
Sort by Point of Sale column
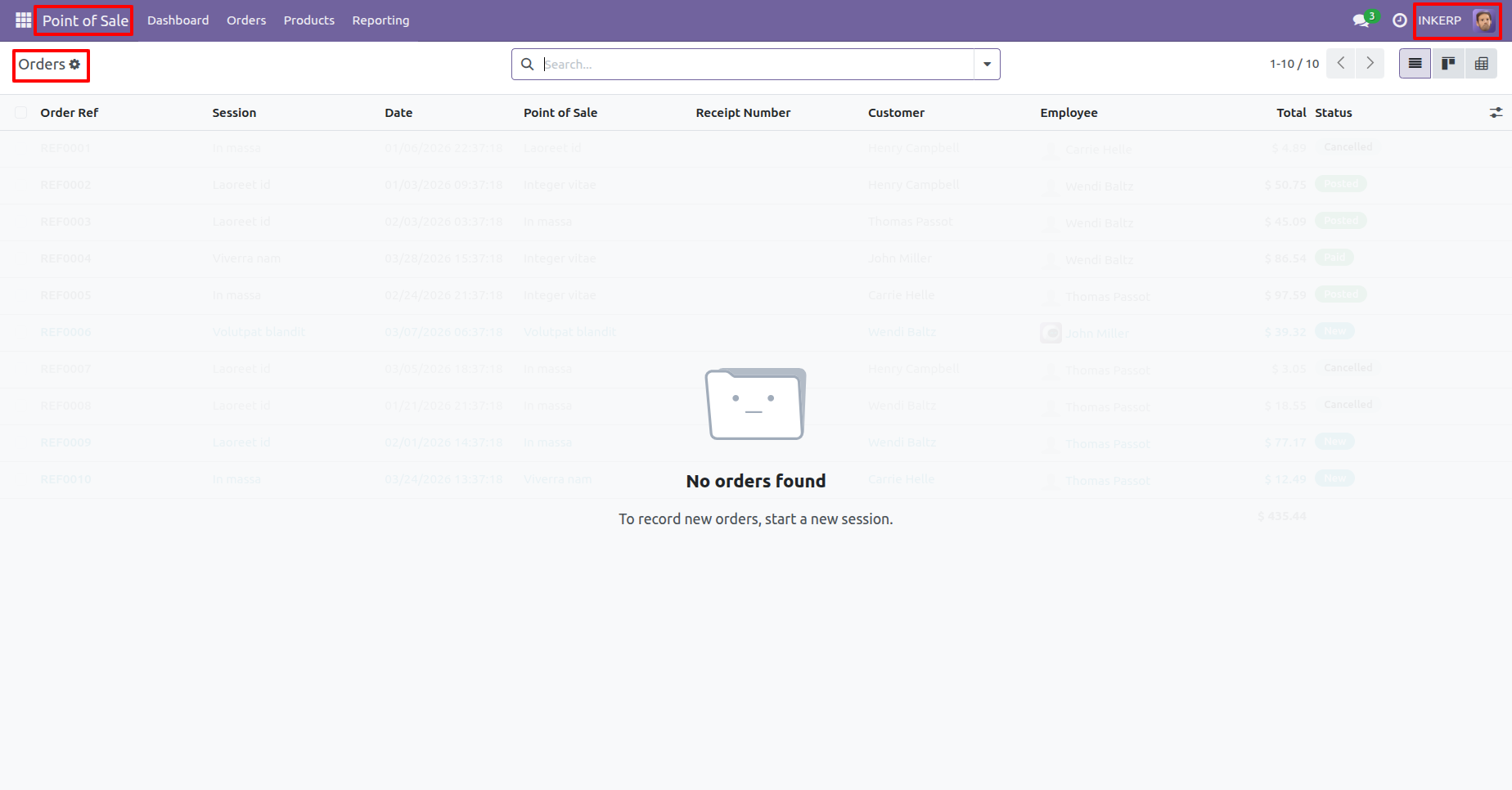(x=560, y=113)
